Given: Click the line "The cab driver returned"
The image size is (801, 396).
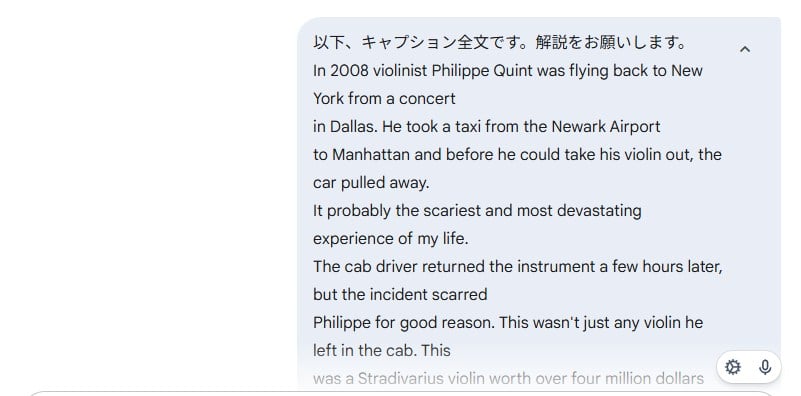Looking at the screenshot, I should click(518, 267).
